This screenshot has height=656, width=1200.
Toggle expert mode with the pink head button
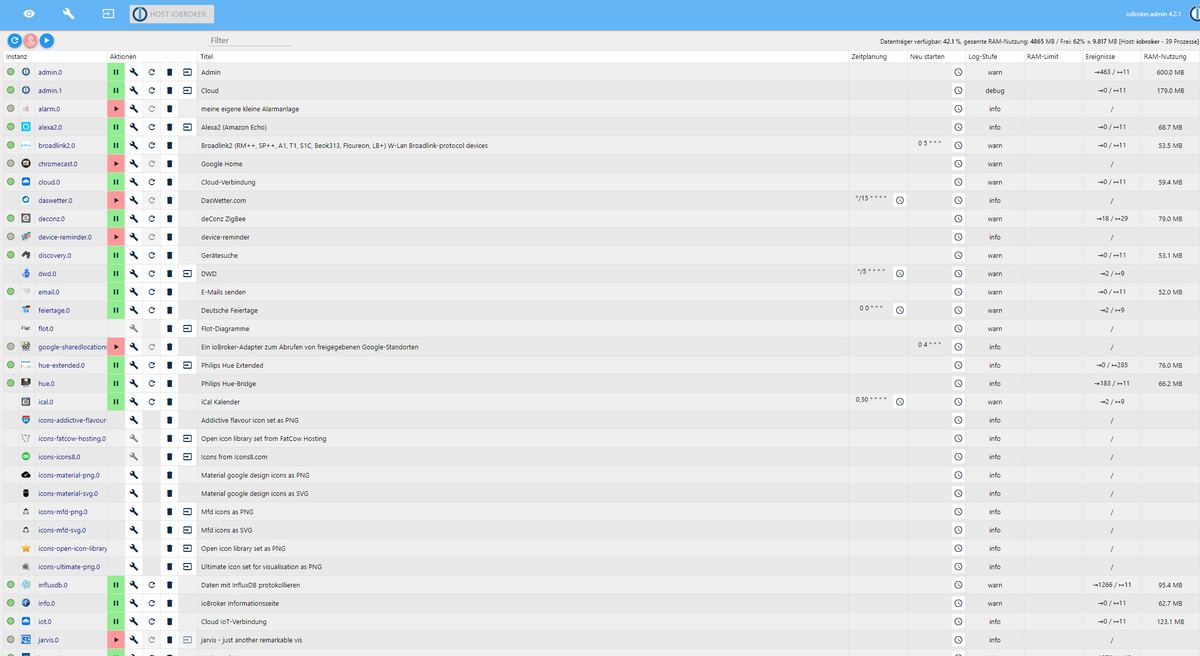click(x=31, y=40)
